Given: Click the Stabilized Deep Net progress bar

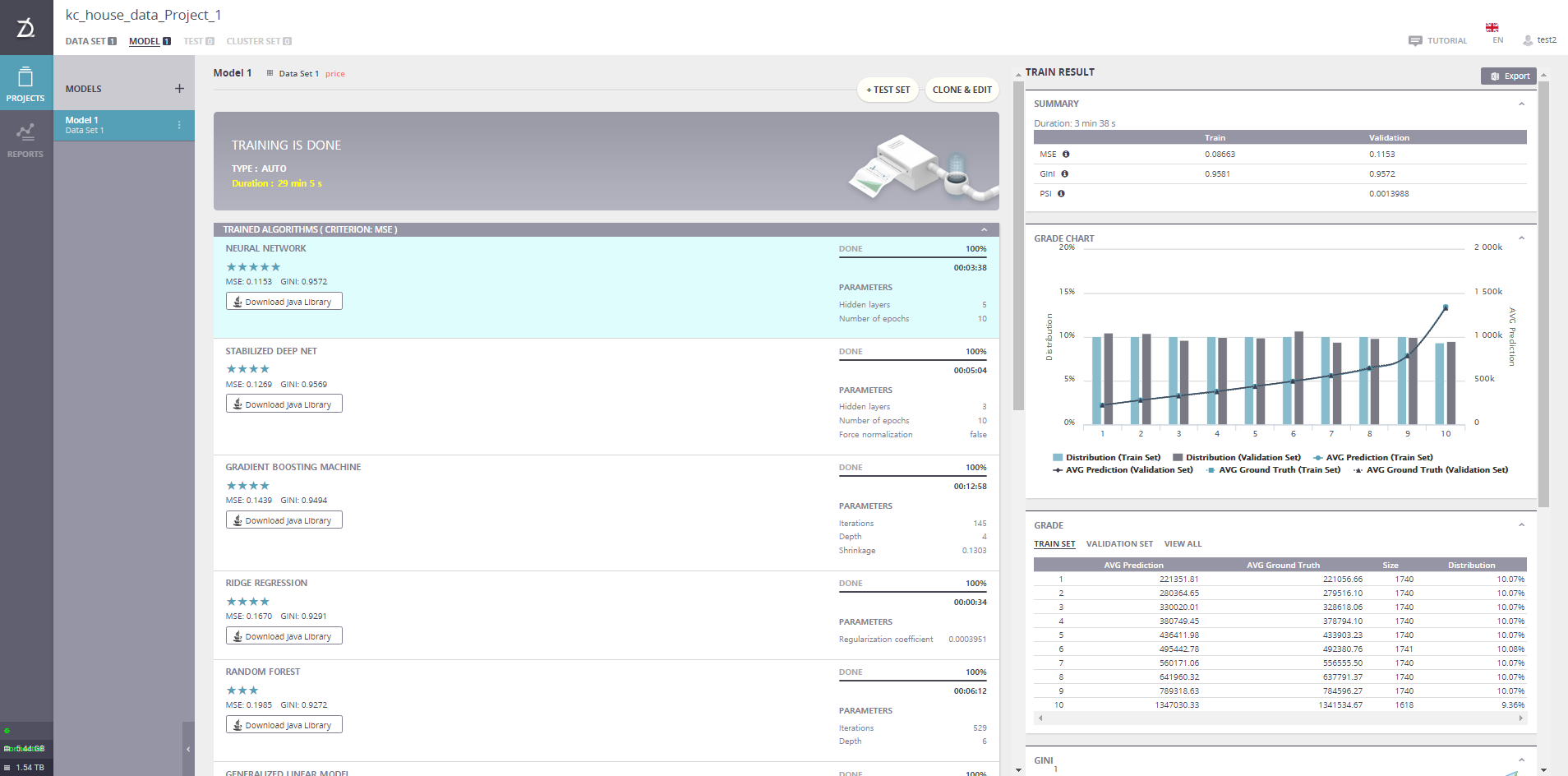Looking at the screenshot, I should [913, 360].
